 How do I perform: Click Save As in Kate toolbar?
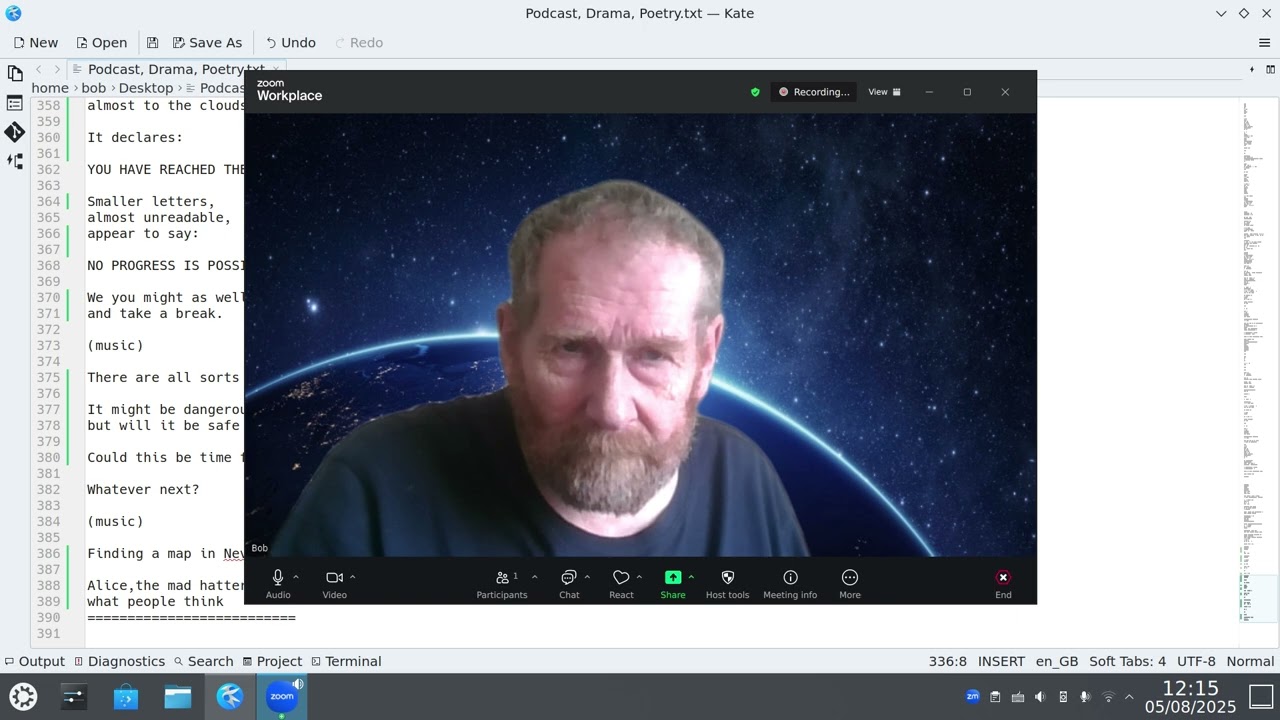coord(207,43)
